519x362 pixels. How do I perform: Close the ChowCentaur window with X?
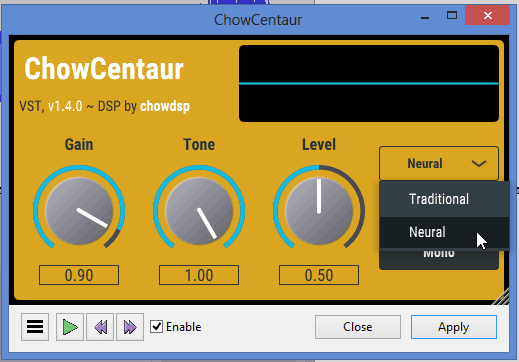[487, 15]
